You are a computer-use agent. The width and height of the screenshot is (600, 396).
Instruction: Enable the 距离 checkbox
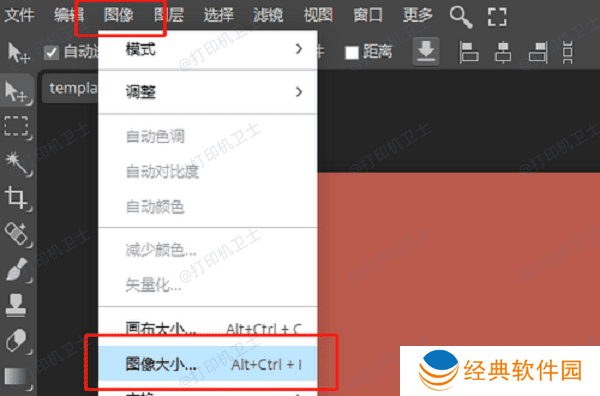point(352,52)
